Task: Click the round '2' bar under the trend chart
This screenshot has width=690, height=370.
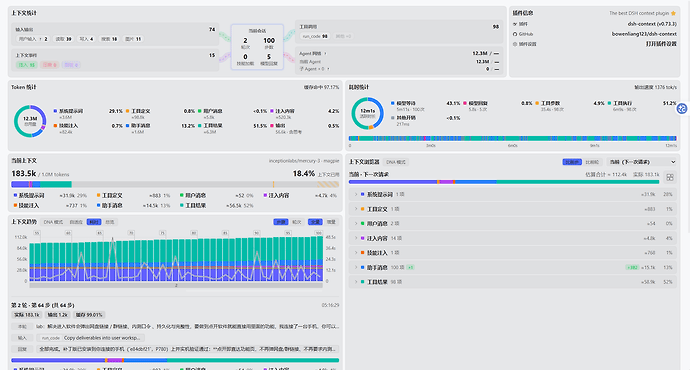Action: pos(176,286)
